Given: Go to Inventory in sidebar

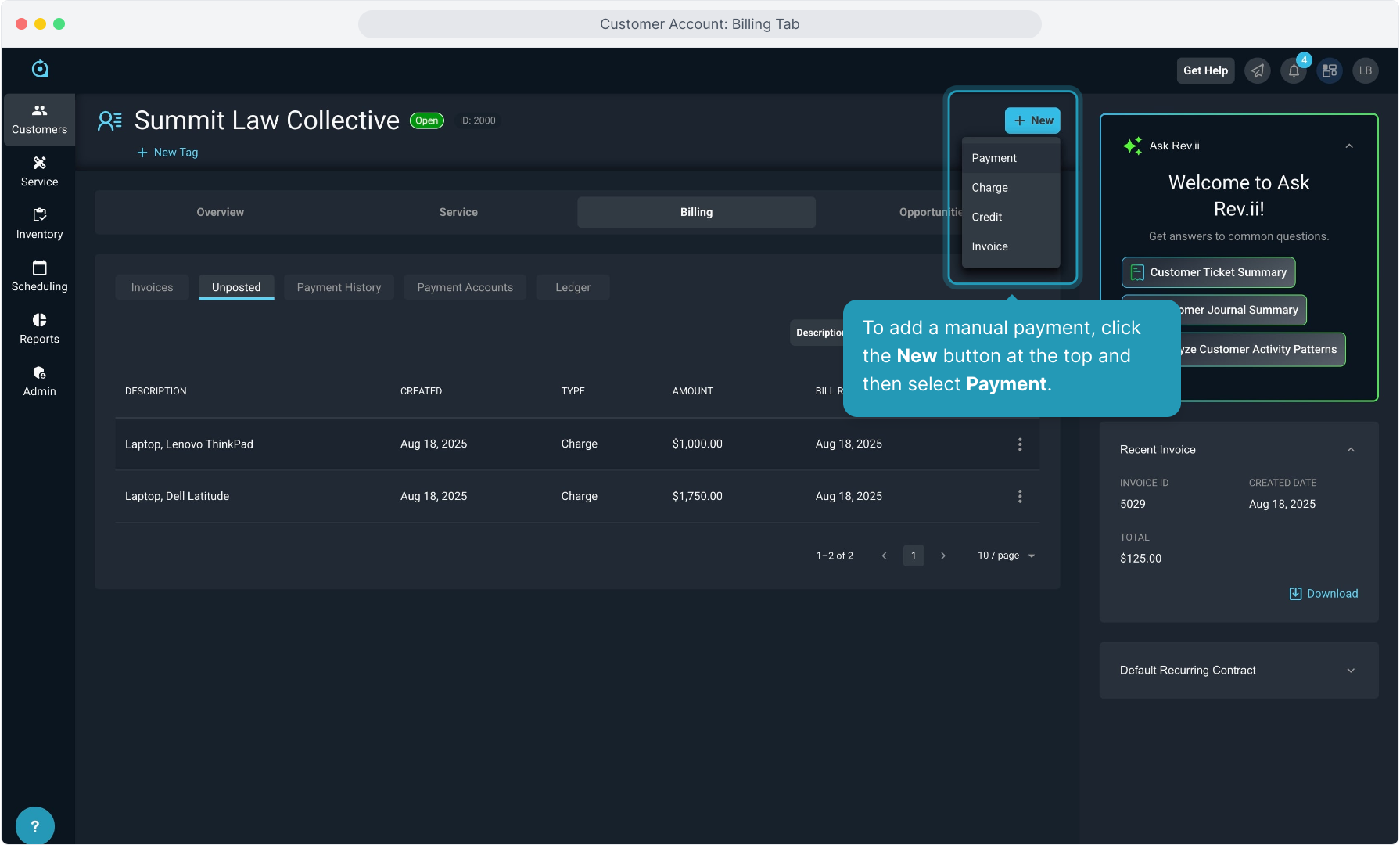Looking at the screenshot, I should pos(39,224).
